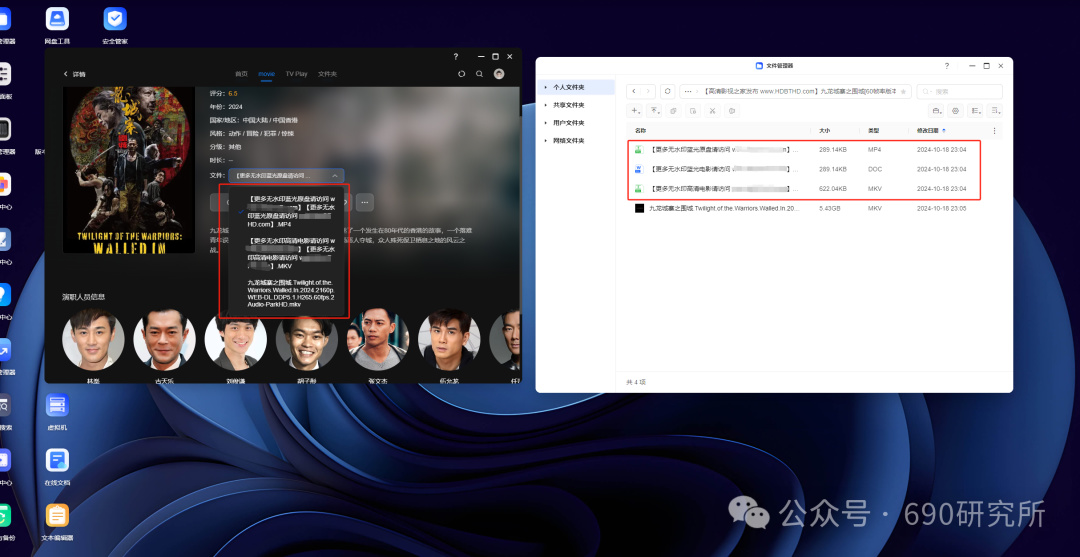This screenshot has width=1080, height=557.
Task: Click the last edit toolbar icon beside the scissors
Action: point(732,111)
